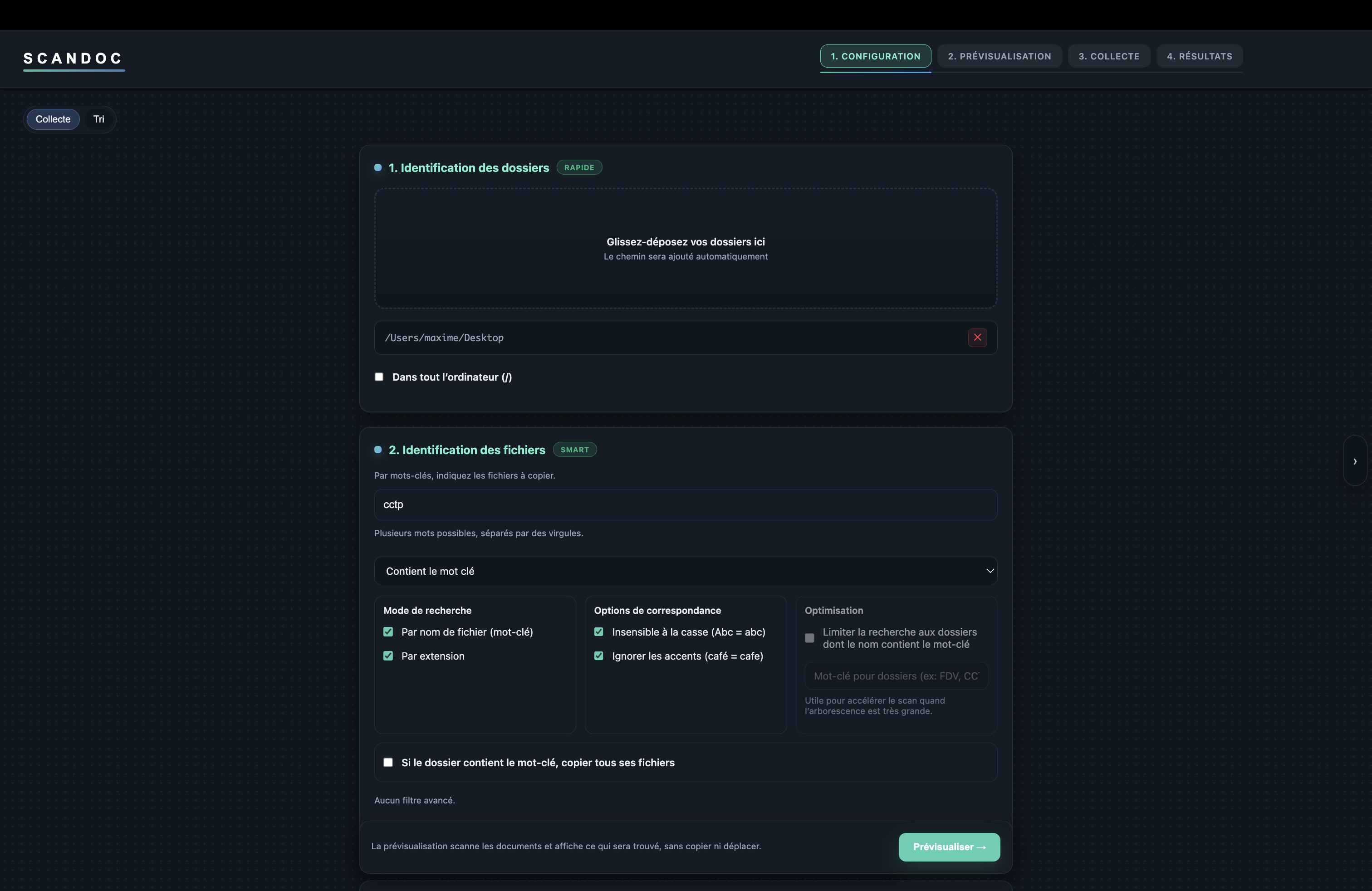Image resolution: width=1372 pixels, height=891 pixels.
Task: Enable Limiter la recherche aux dossiers
Action: tap(809, 638)
